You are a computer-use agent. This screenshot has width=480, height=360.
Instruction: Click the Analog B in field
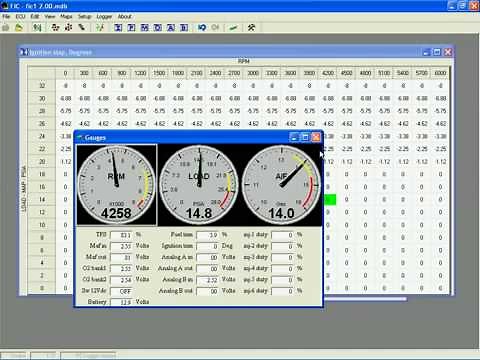coord(208,280)
